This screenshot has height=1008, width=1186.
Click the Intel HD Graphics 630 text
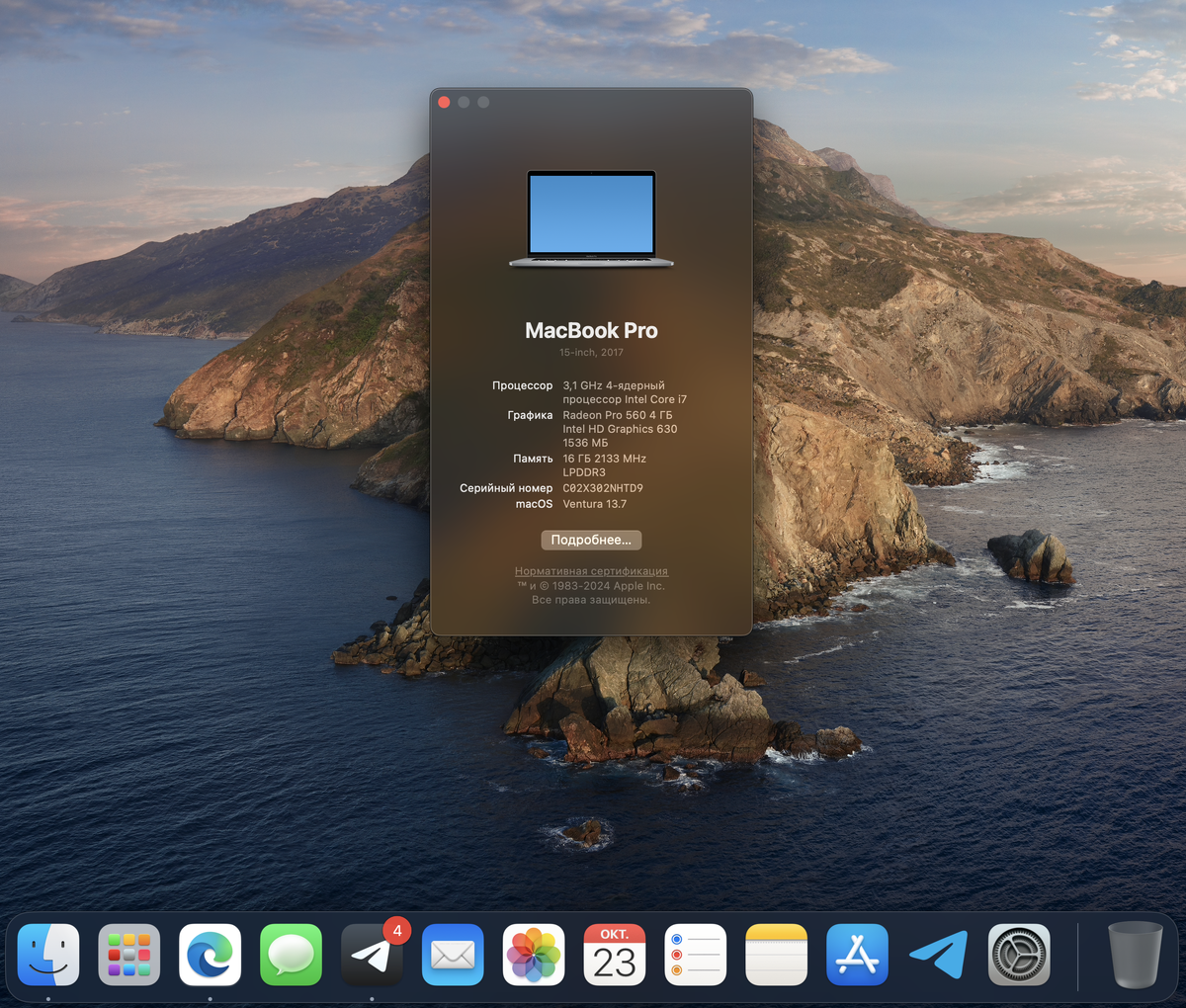click(x=621, y=429)
